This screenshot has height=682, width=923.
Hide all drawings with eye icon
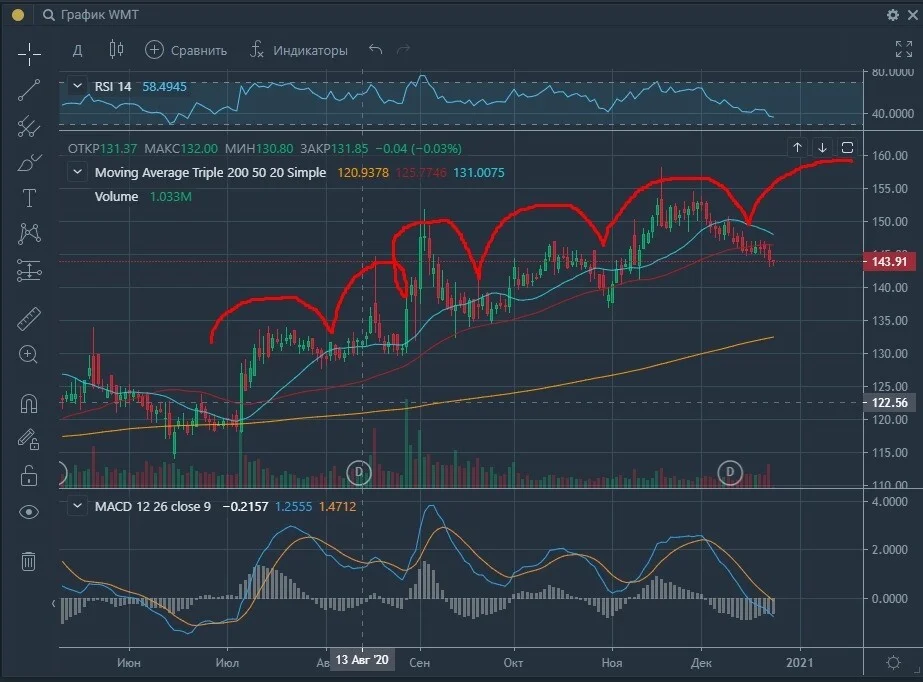pyautogui.click(x=29, y=512)
